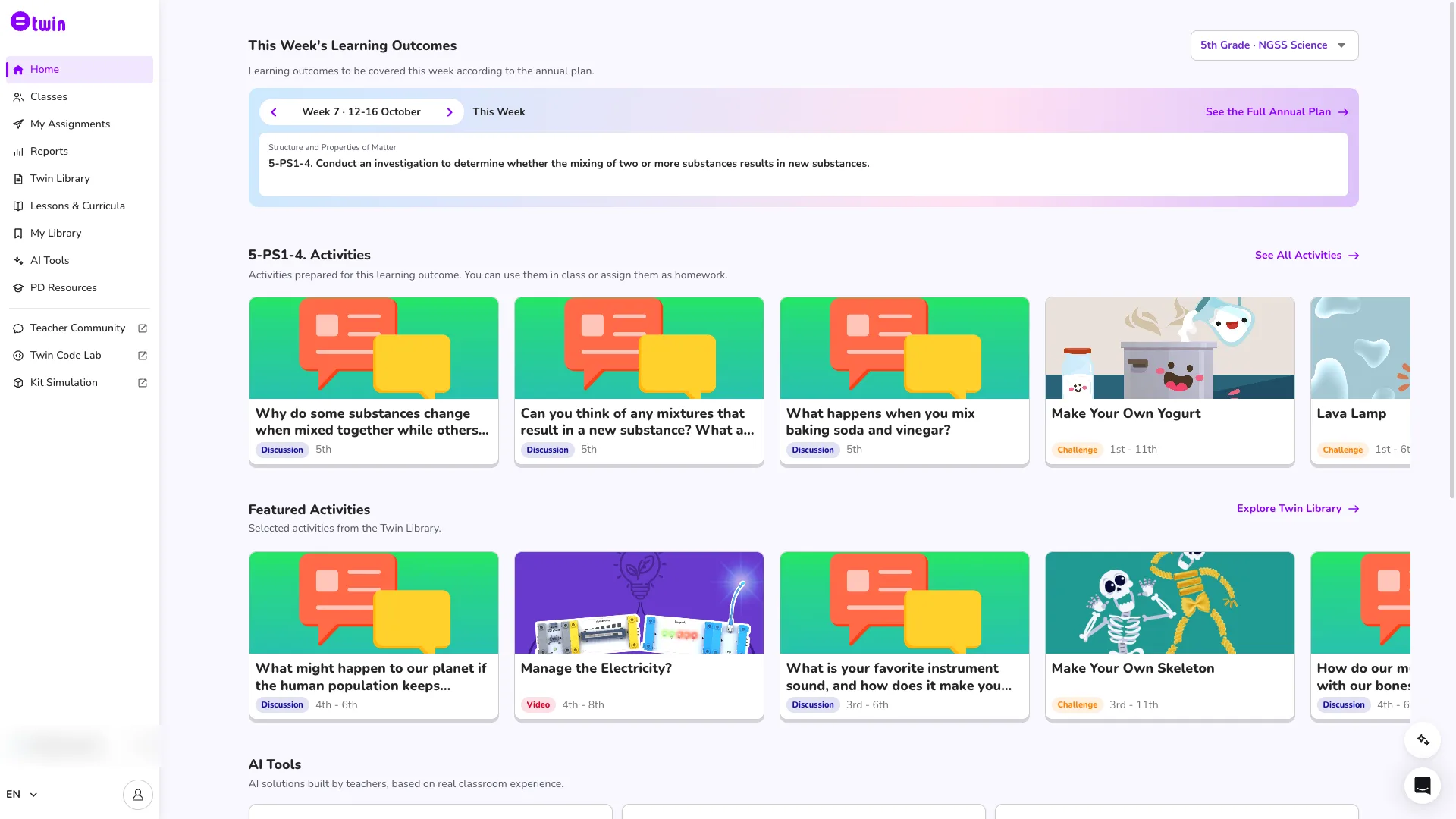
Task: Click external link icon beside Kit Simulation
Action: click(x=143, y=383)
